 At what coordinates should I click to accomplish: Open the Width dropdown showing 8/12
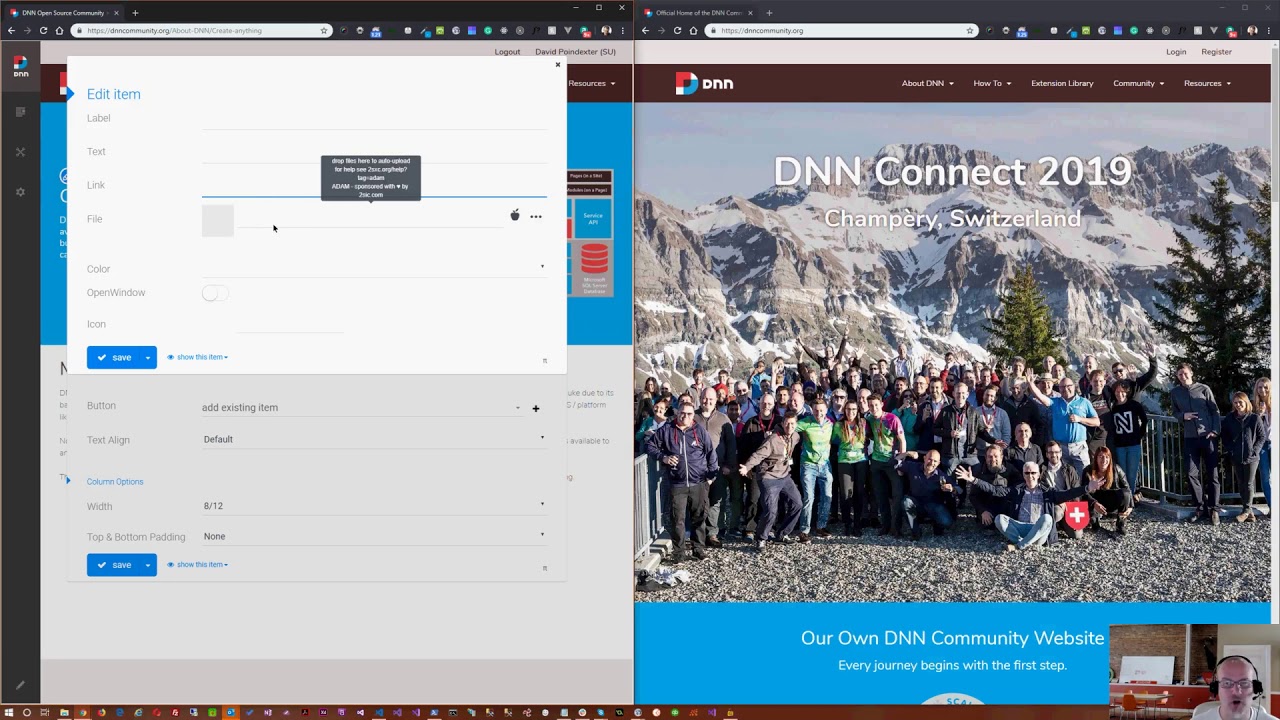(373, 506)
